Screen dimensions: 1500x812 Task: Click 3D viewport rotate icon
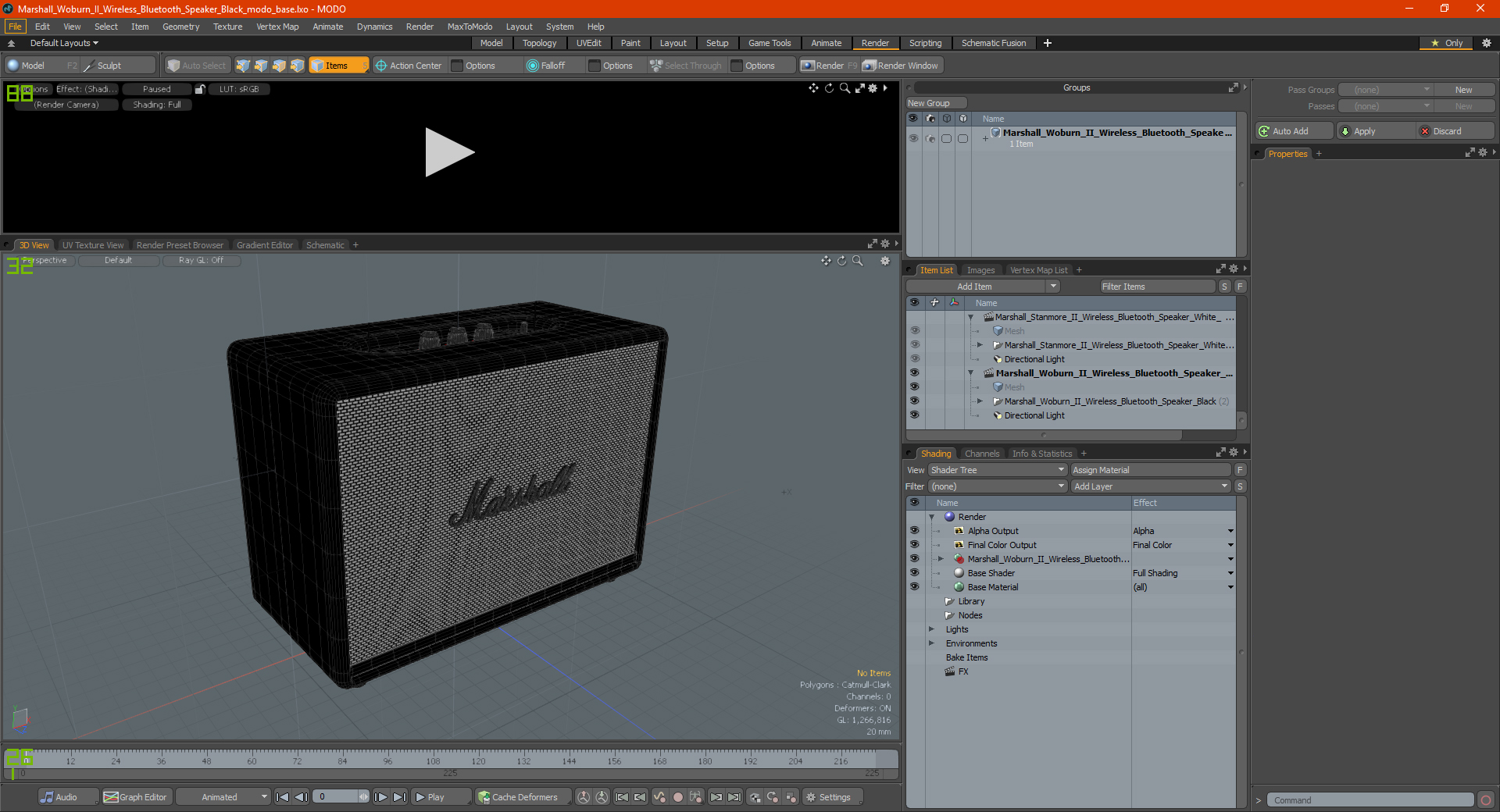[x=842, y=261]
